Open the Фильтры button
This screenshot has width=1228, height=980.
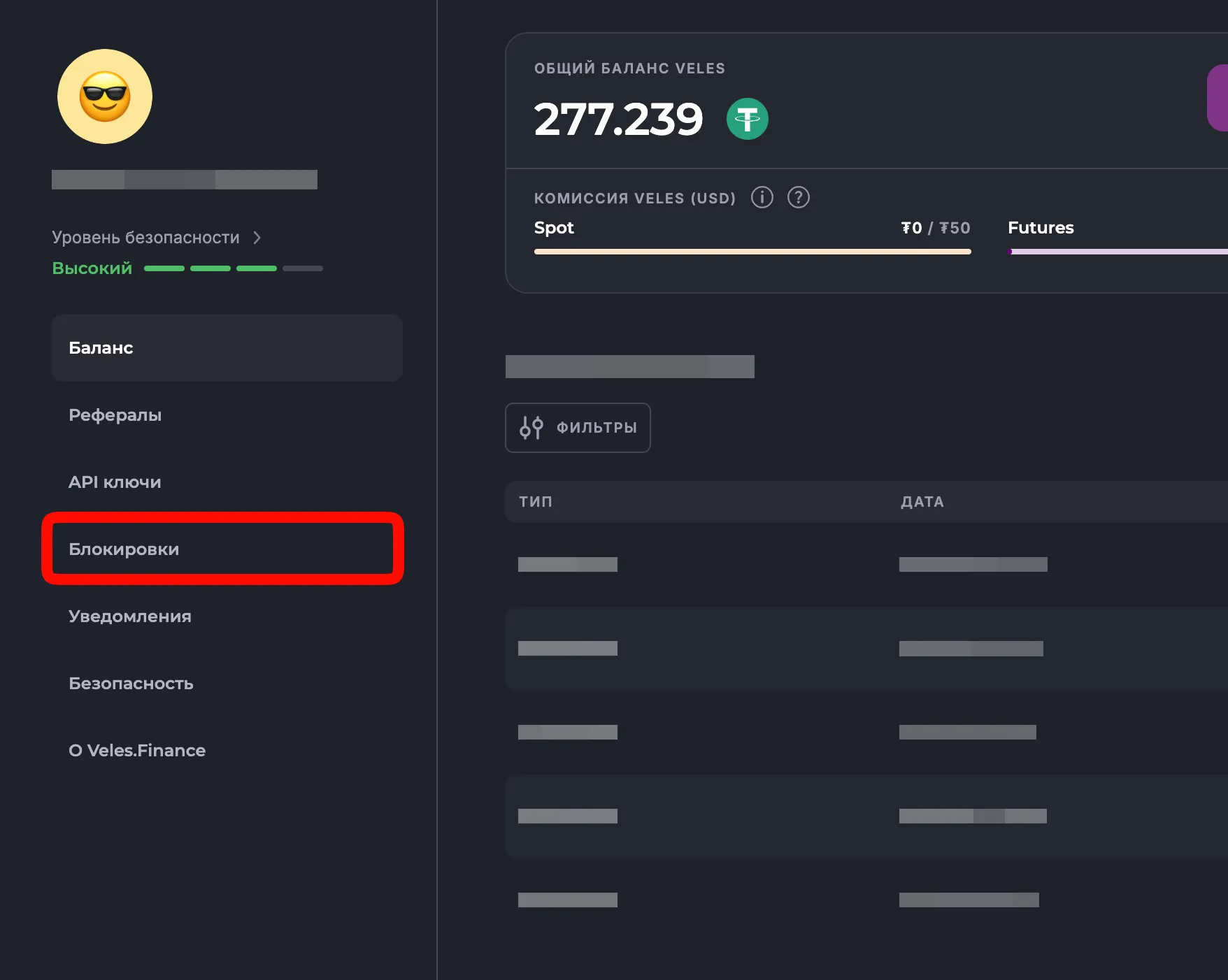(x=578, y=428)
